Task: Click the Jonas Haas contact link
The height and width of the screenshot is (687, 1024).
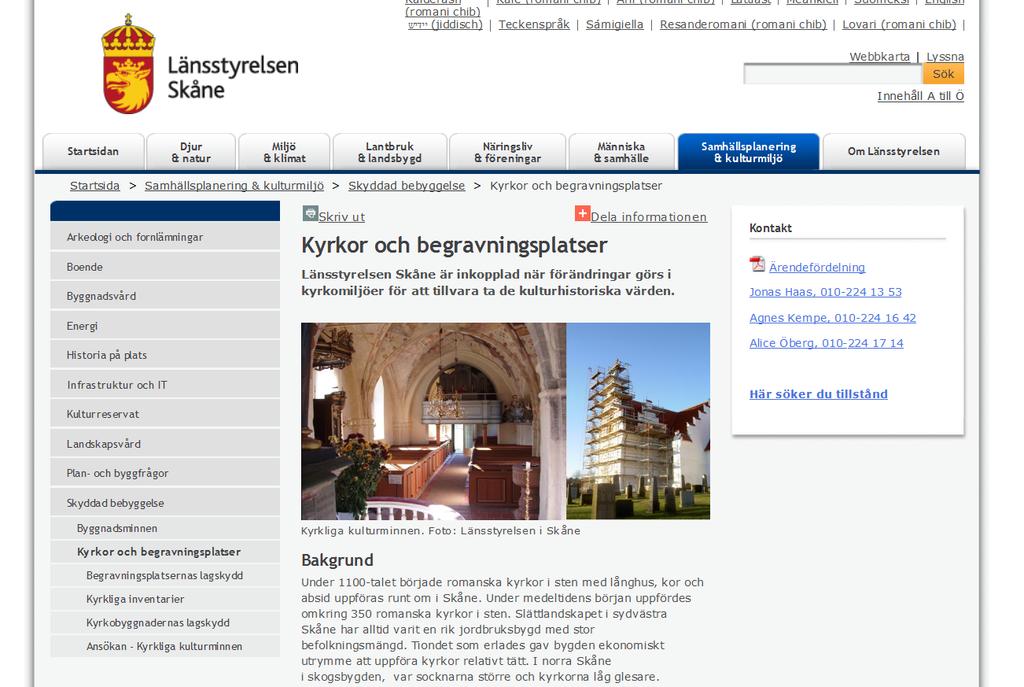Action: [825, 292]
